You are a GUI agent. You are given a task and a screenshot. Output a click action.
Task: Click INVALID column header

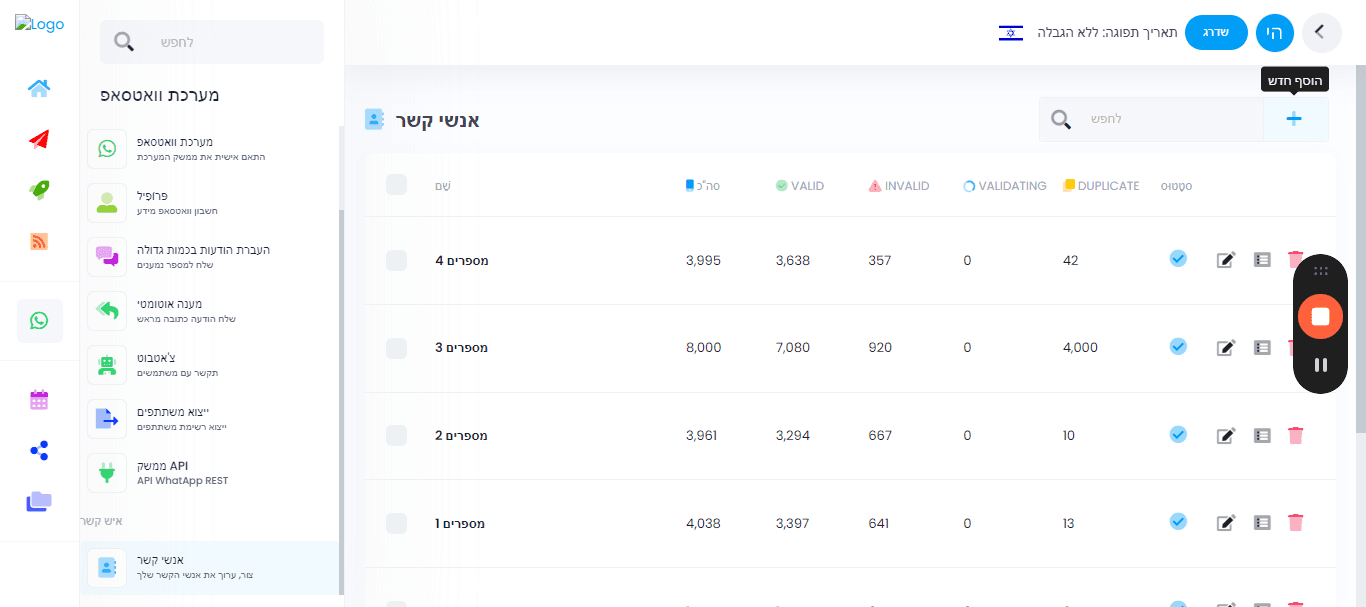pyautogui.click(x=899, y=186)
